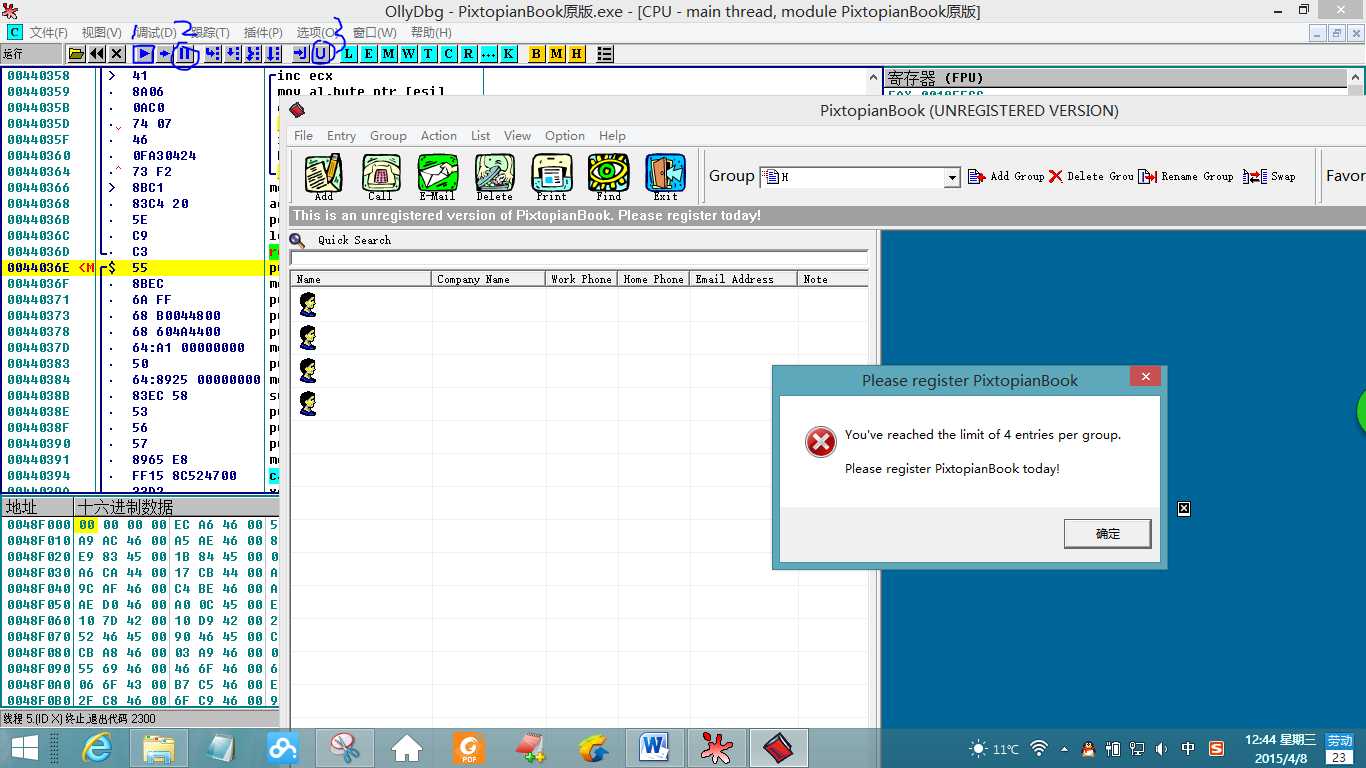This screenshot has height=768, width=1366.
Task: Click the Add Group button
Action: click(1006, 176)
